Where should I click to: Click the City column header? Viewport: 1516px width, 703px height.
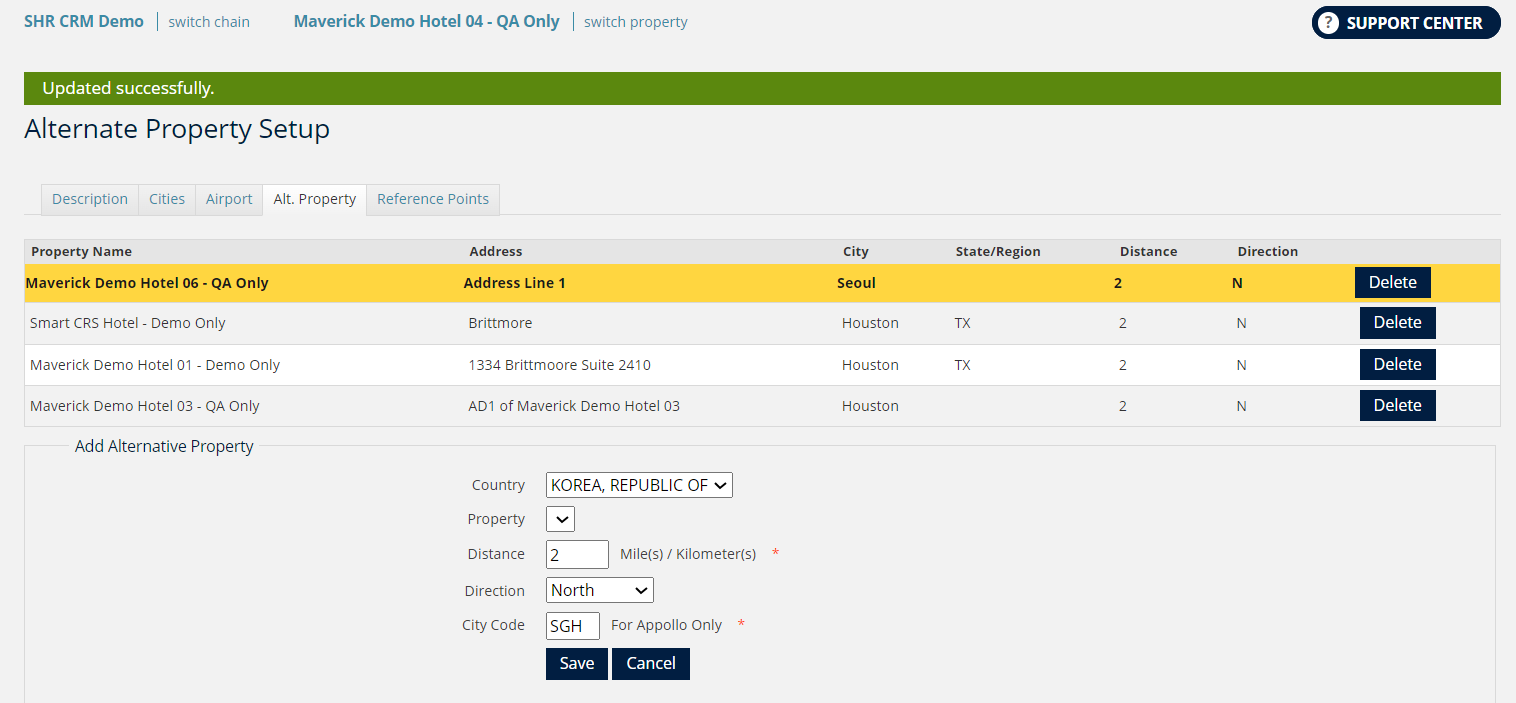click(856, 252)
